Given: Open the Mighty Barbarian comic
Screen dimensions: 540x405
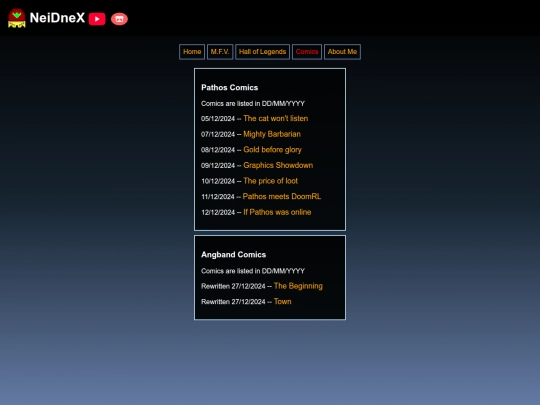Looking at the screenshot, I should (x=272, y=134).
